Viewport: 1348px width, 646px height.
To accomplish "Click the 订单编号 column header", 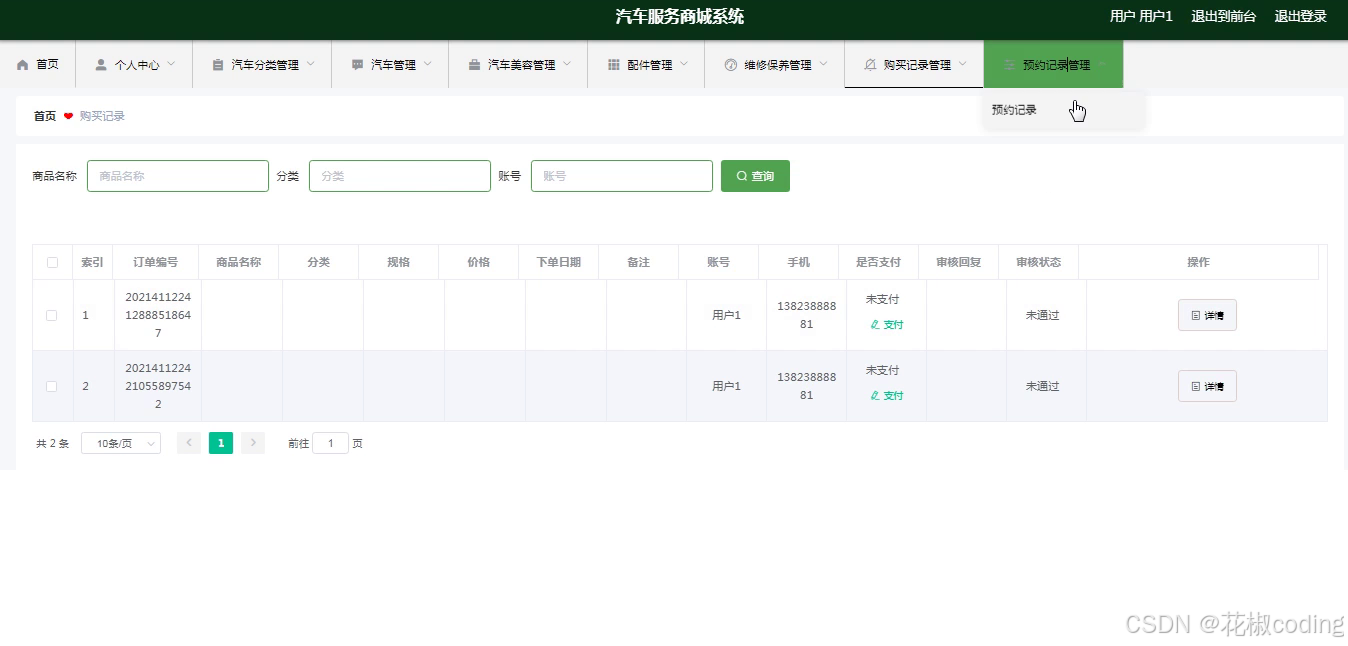I will (156, 262).
